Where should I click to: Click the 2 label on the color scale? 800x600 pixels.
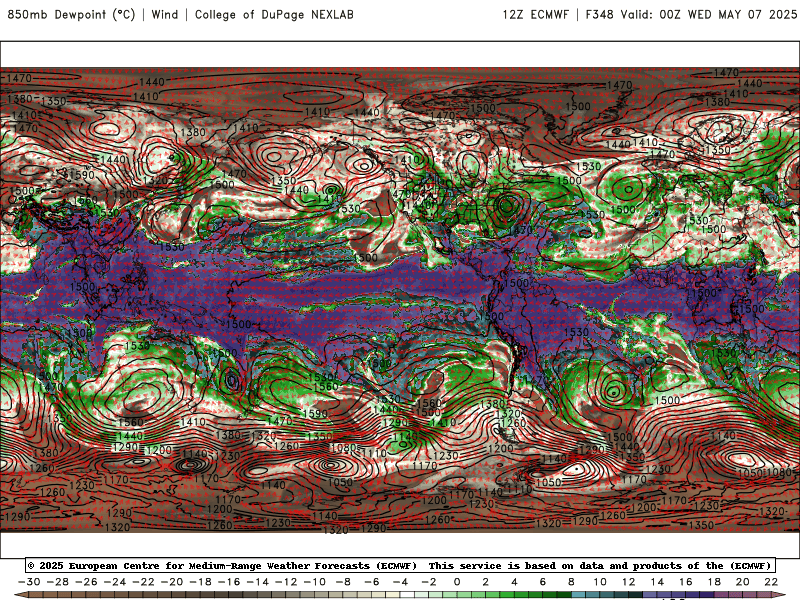click(485, 582)
